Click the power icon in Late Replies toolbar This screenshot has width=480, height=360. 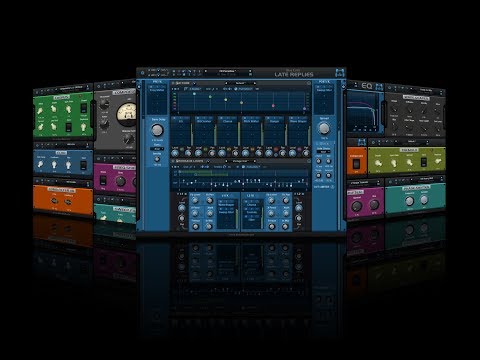pyautogui.click(x=142, y=72)
